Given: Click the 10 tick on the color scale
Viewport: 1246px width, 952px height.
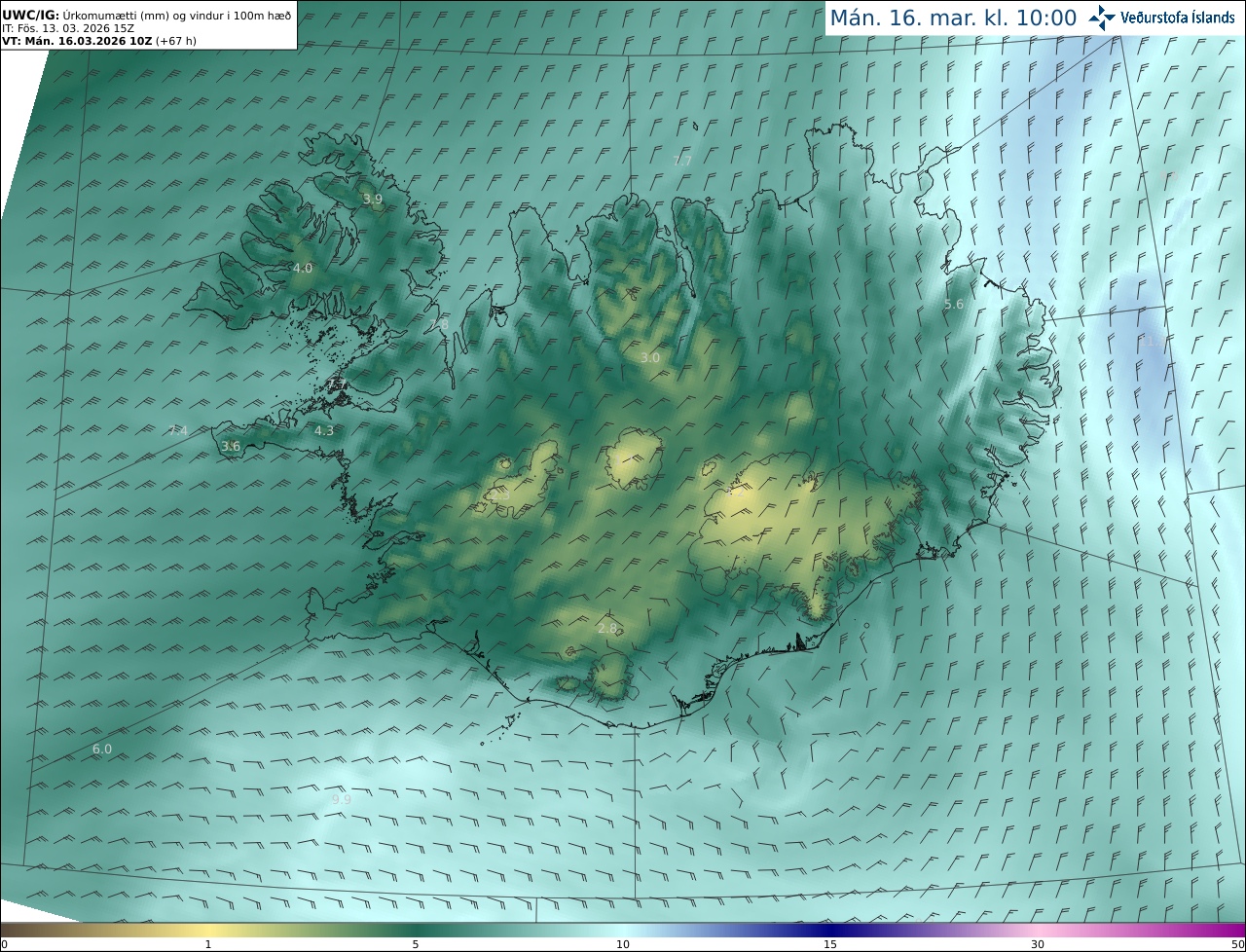Looking at the screenshot, I should click(623, 944).
